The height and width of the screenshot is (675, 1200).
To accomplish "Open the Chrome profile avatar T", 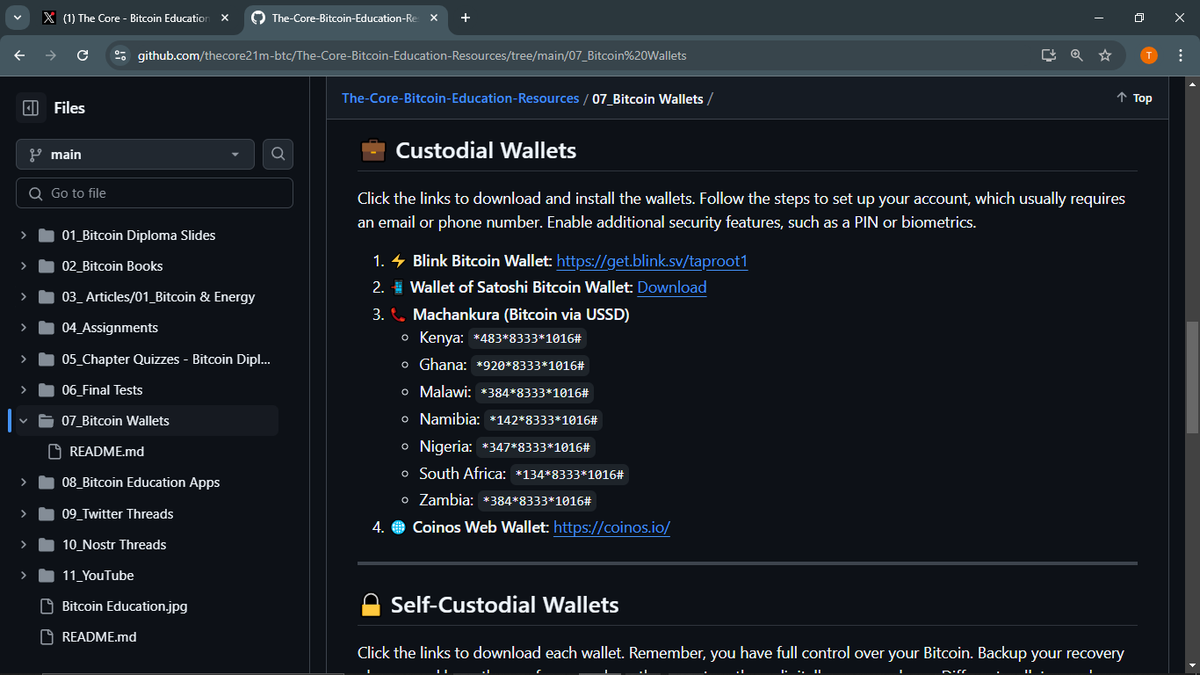I will 1149,55.
